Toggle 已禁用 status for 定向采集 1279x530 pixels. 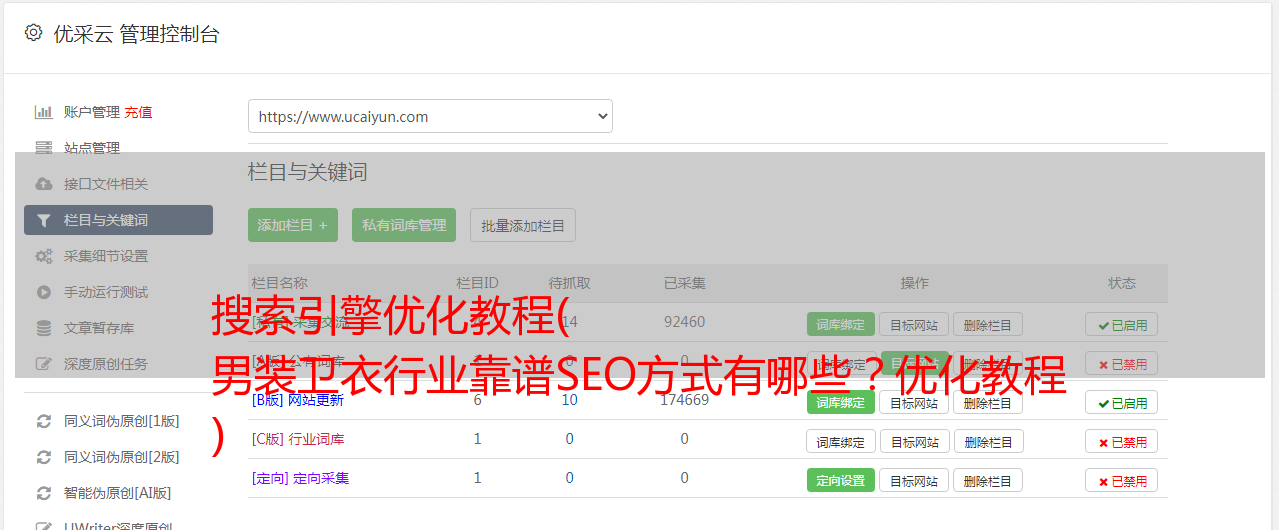1121,480
